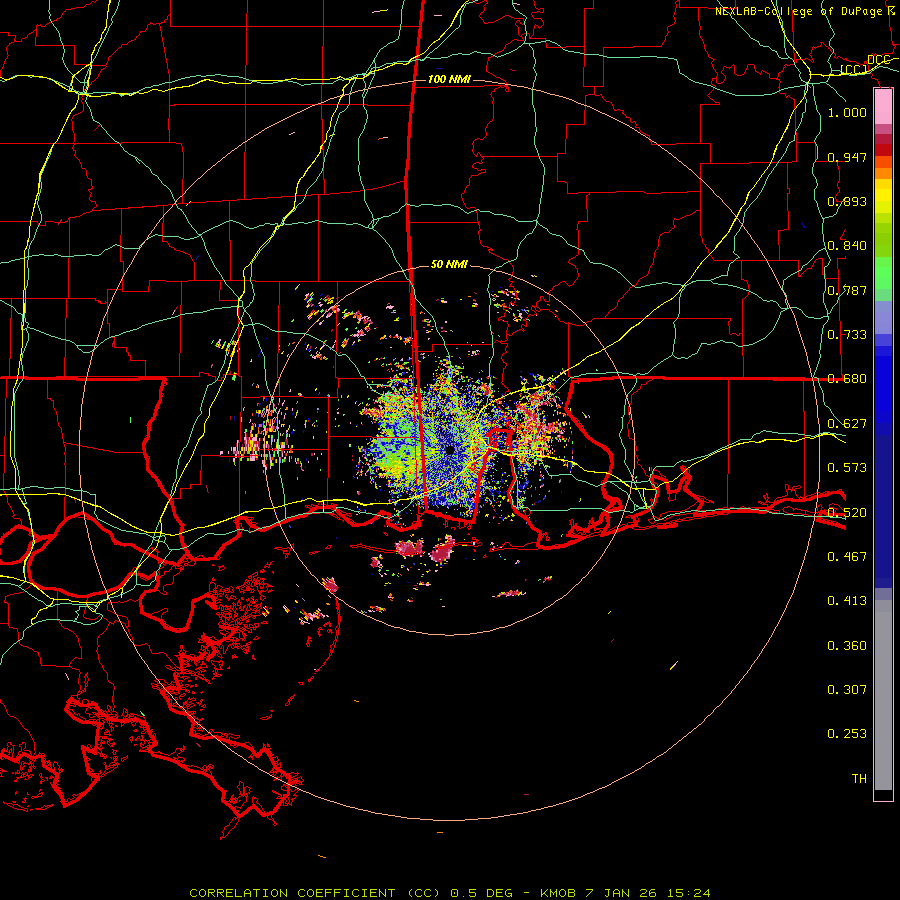Select the 0.467 scale value
This screenshot has height=900, width=900.
coord(847,557)
